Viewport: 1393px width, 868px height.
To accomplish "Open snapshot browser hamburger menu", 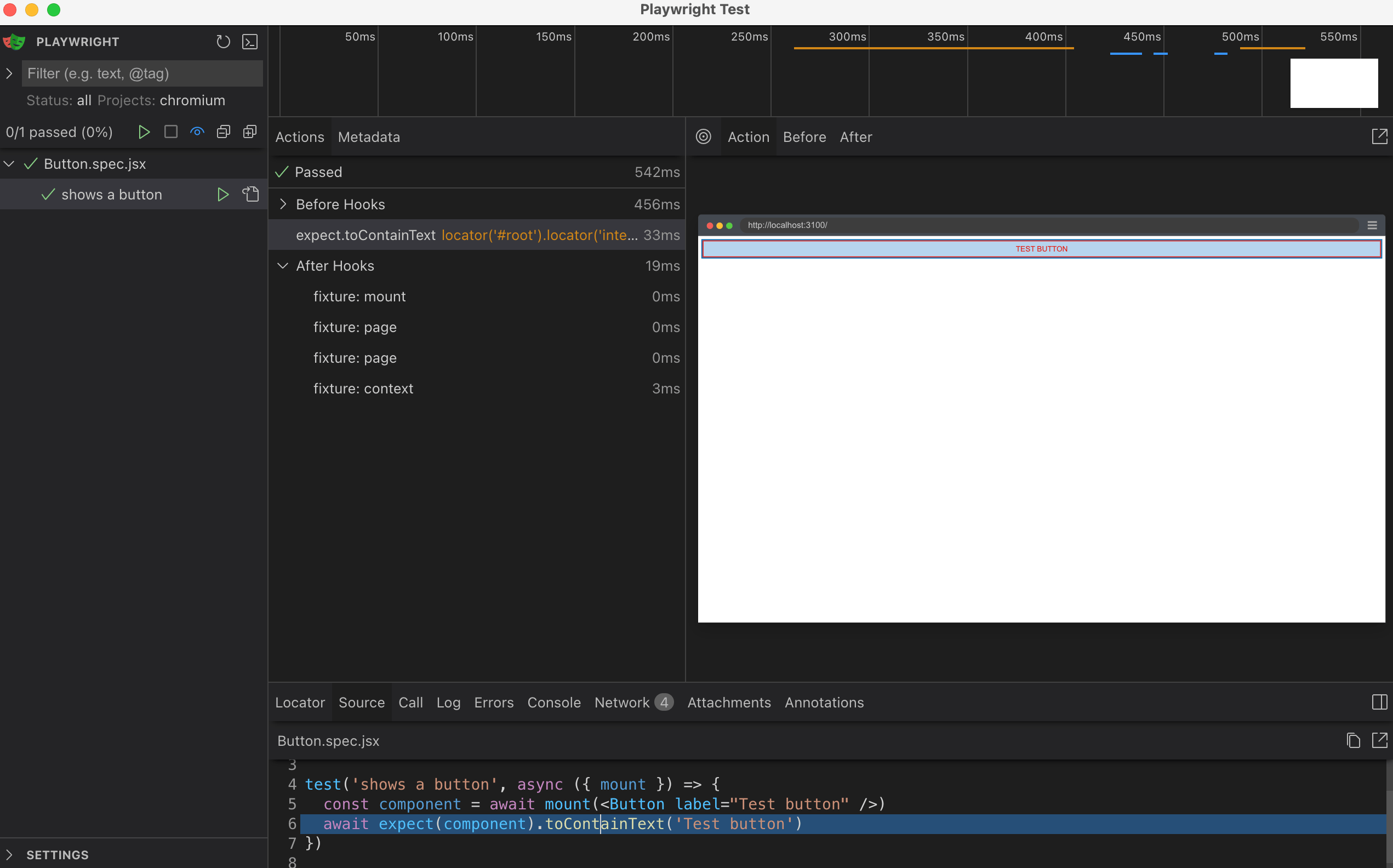I will point(1372,225).
